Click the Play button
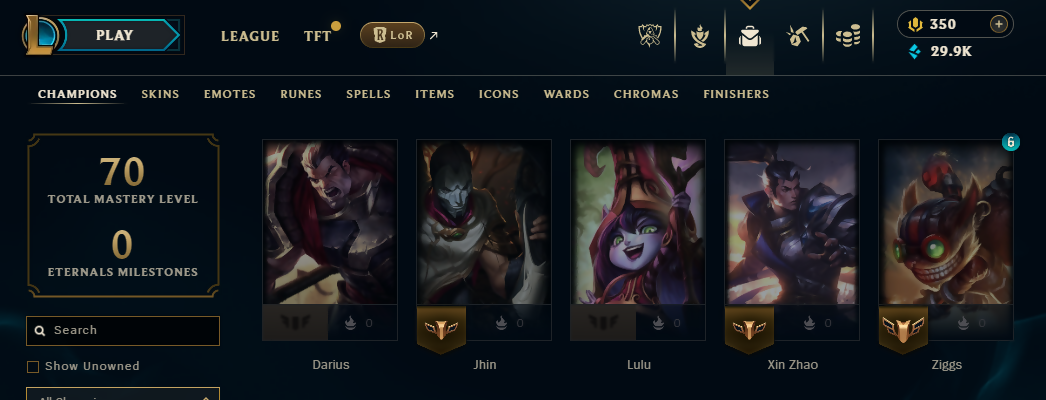 pos(115,35)
